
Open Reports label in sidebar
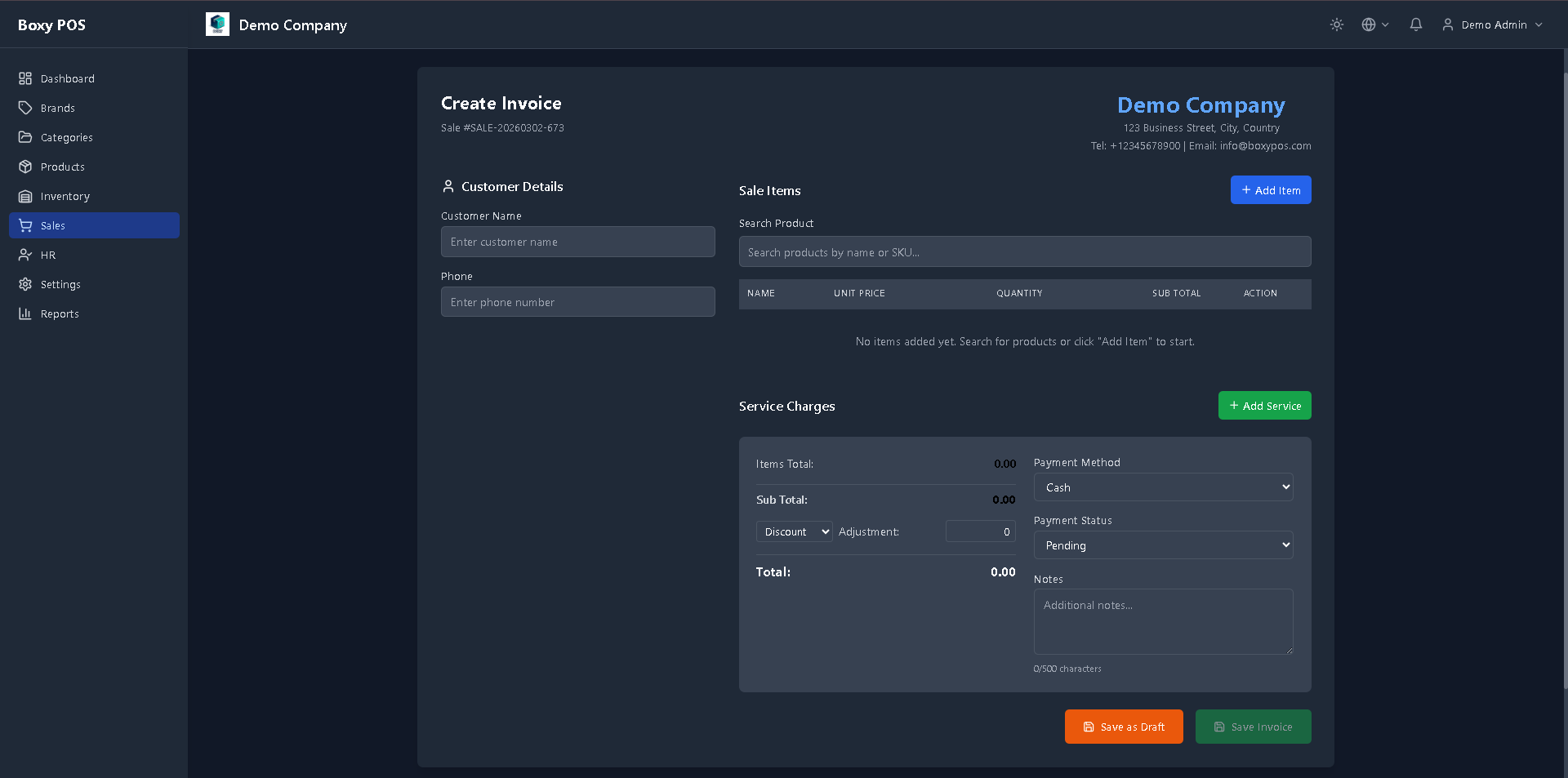[x=60, y=313]
